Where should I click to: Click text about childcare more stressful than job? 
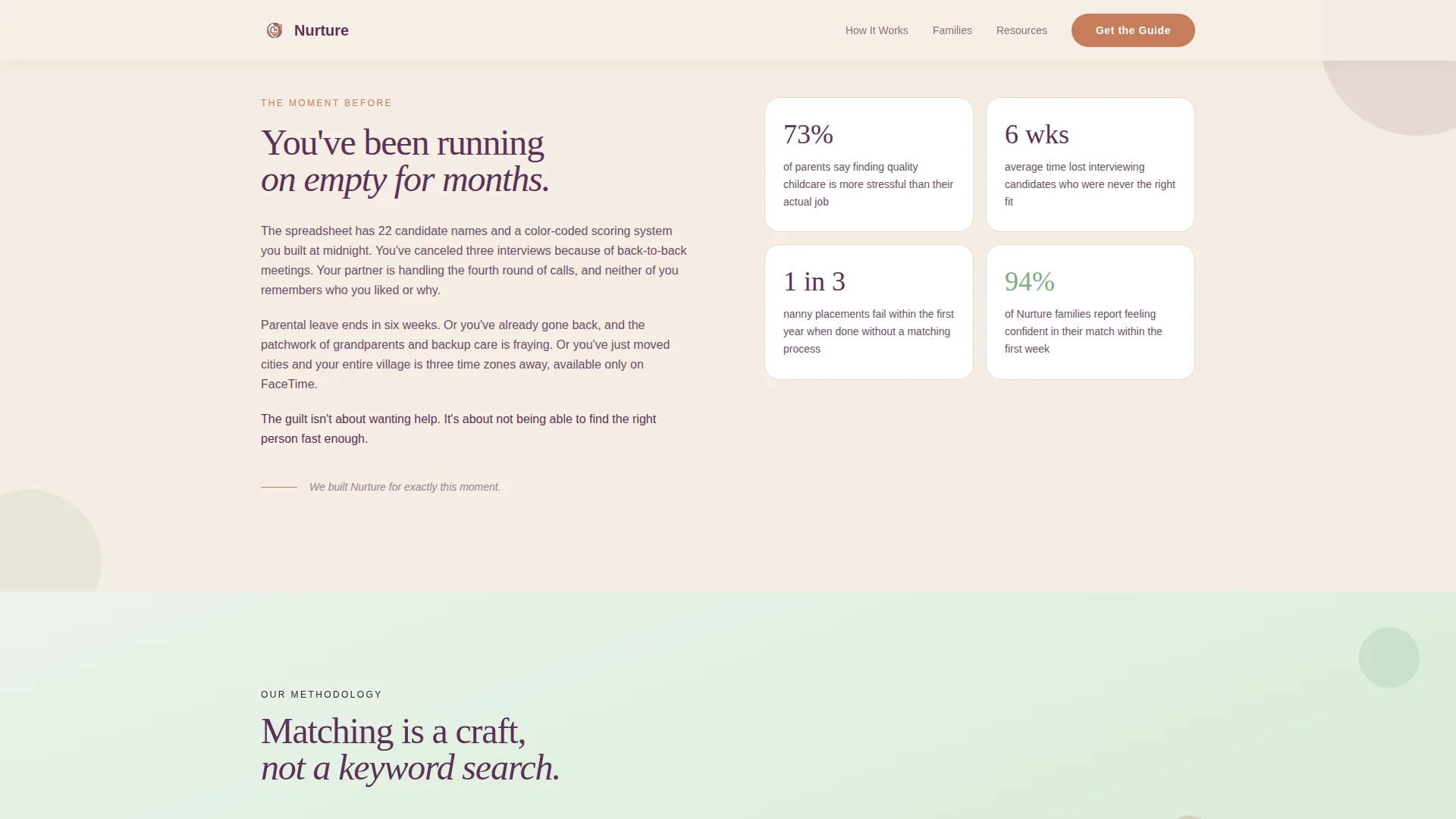pos(868,184)
